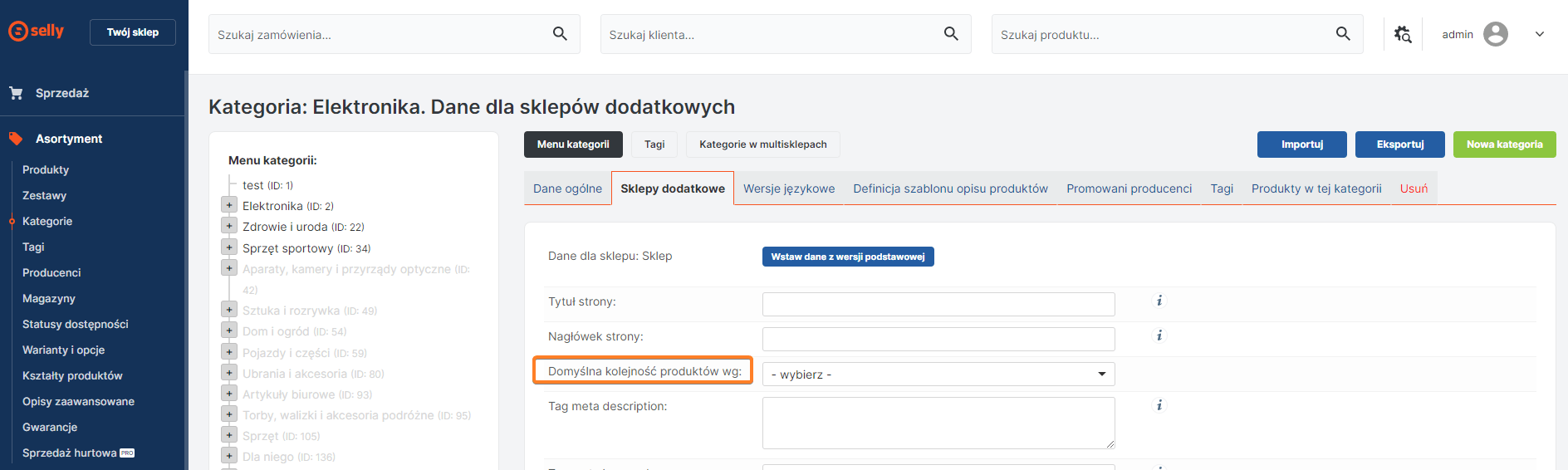Open the settings search gear icon

1403,34
